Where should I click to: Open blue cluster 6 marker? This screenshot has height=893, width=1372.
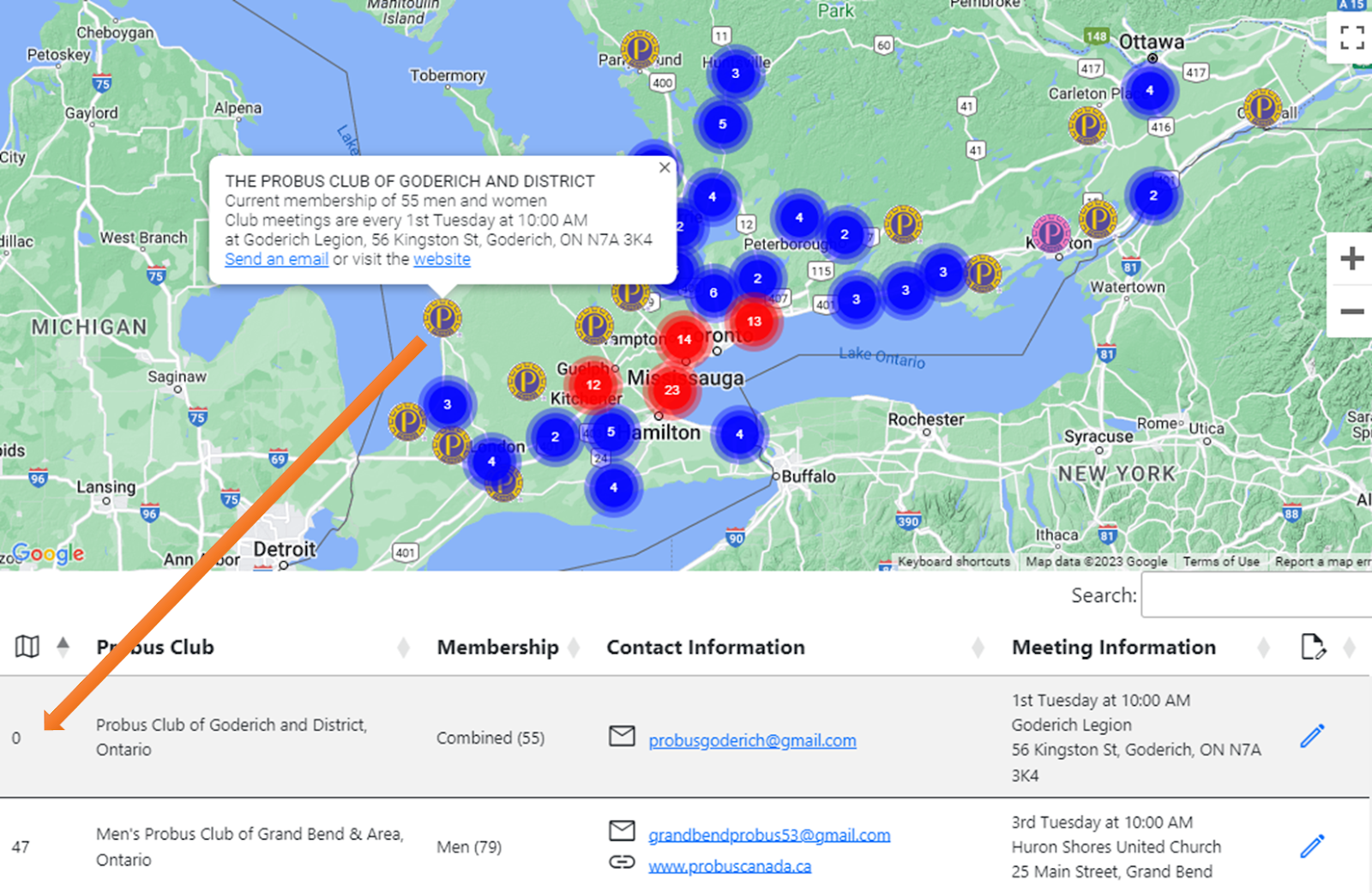pyautogui.click(x=713, y=293)
